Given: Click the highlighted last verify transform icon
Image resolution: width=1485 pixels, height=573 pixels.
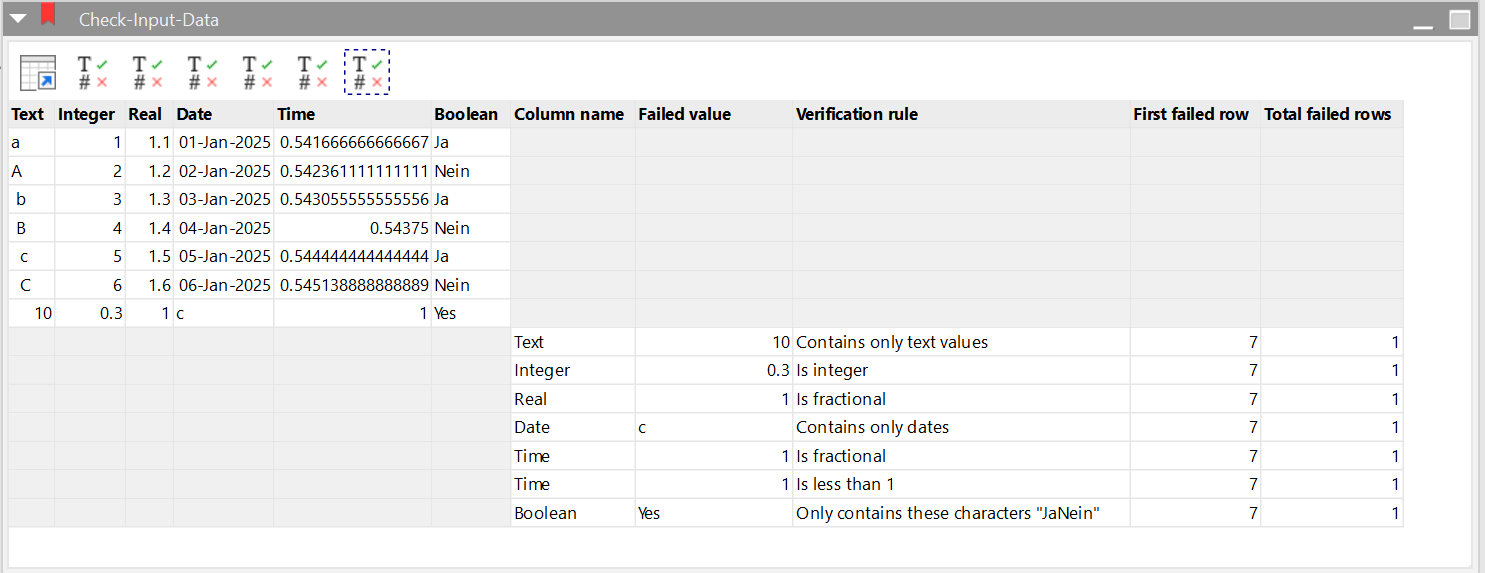Looking at the screenshot, I should pyautogui.click(x=367, y=72).
